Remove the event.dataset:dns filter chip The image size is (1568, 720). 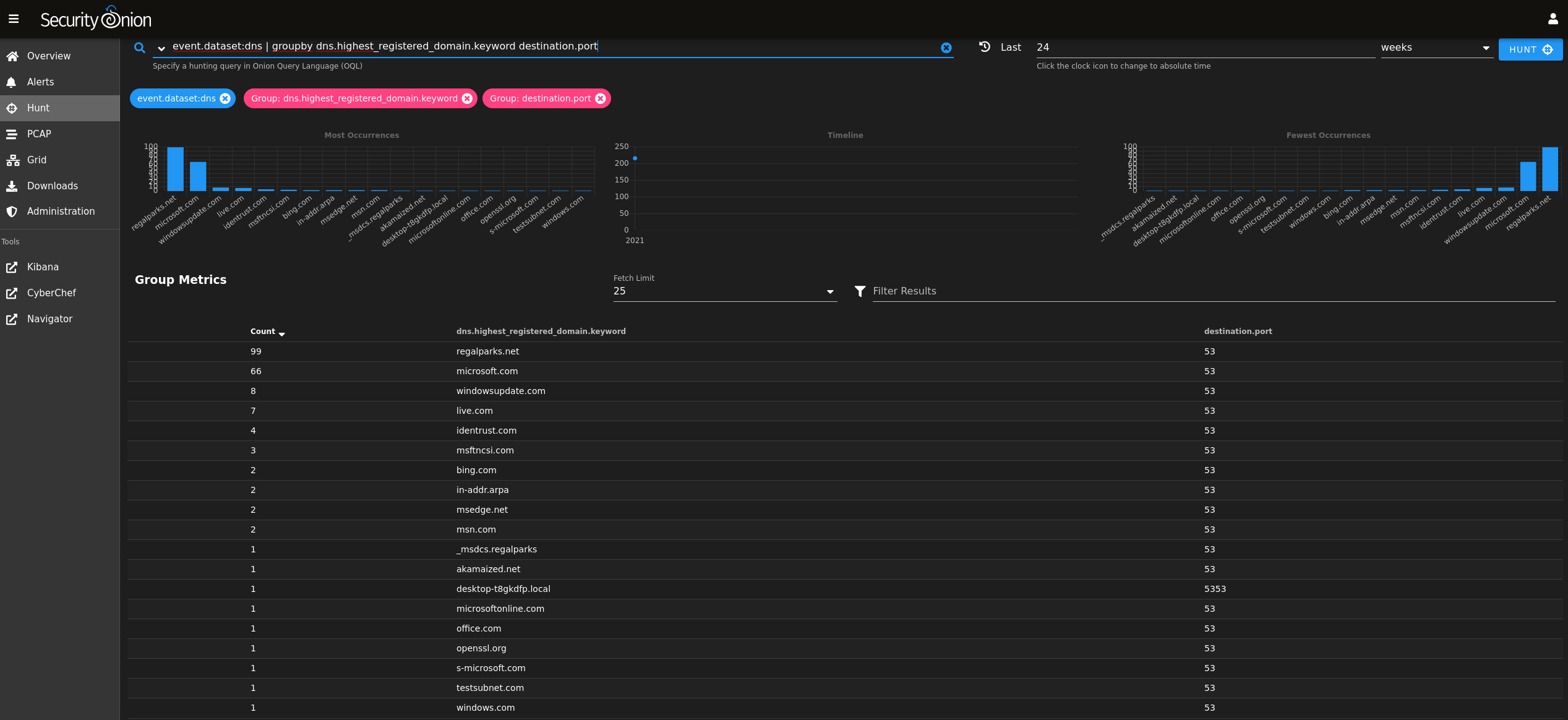pos(225,98)
